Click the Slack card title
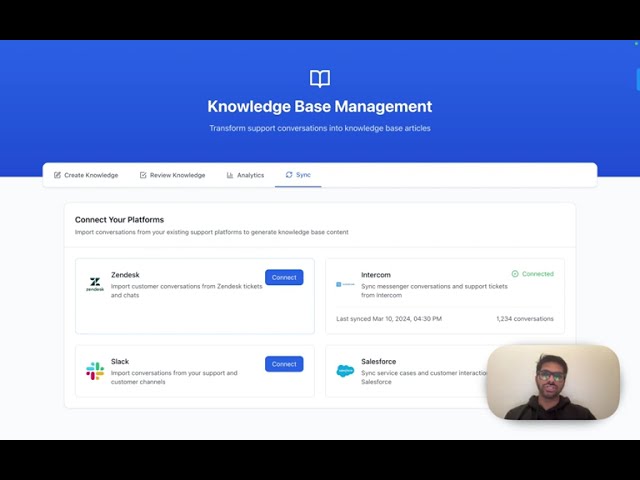The width and height of the screenshot is (640, 480). tap(120, 362)
